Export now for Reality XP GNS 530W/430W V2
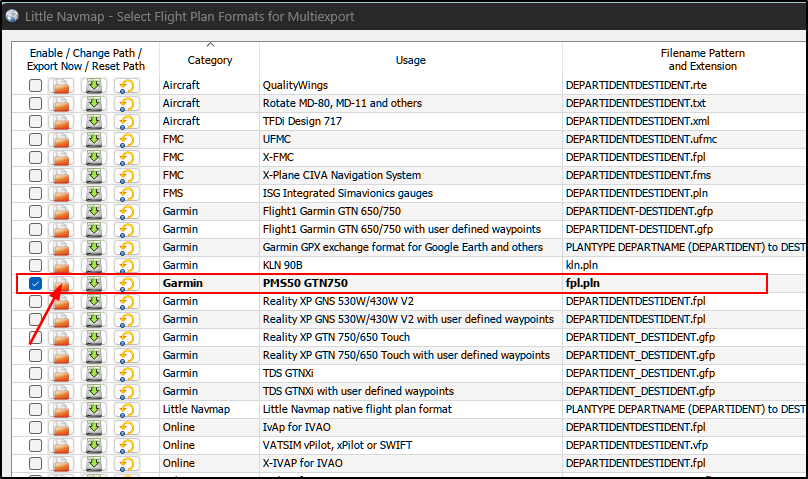The height and width of the screenshot is (479, 808). pyautogui.click(x=94, y=301)
